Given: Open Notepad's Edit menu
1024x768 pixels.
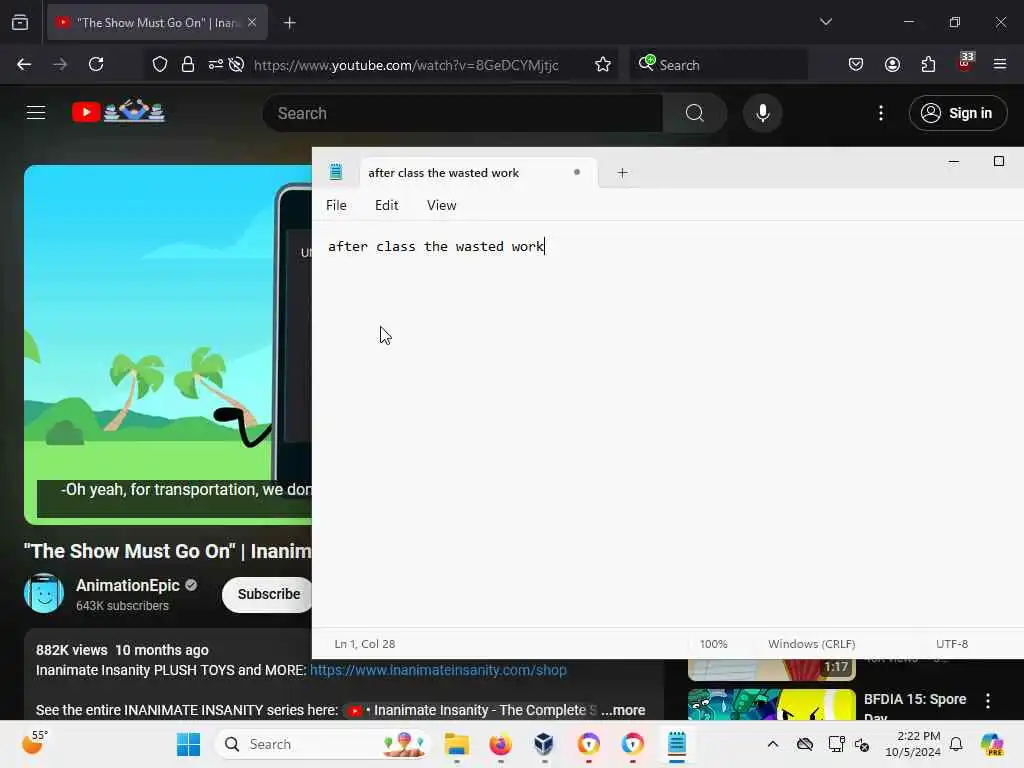Looking at the screenshot, I should tap(387, 205).
